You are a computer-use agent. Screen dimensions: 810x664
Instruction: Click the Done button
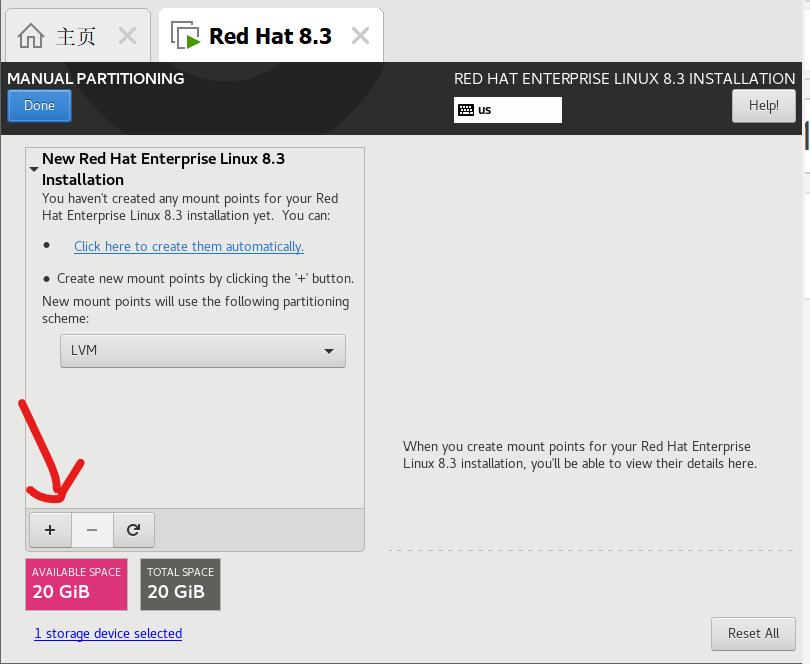pos(38,105)
